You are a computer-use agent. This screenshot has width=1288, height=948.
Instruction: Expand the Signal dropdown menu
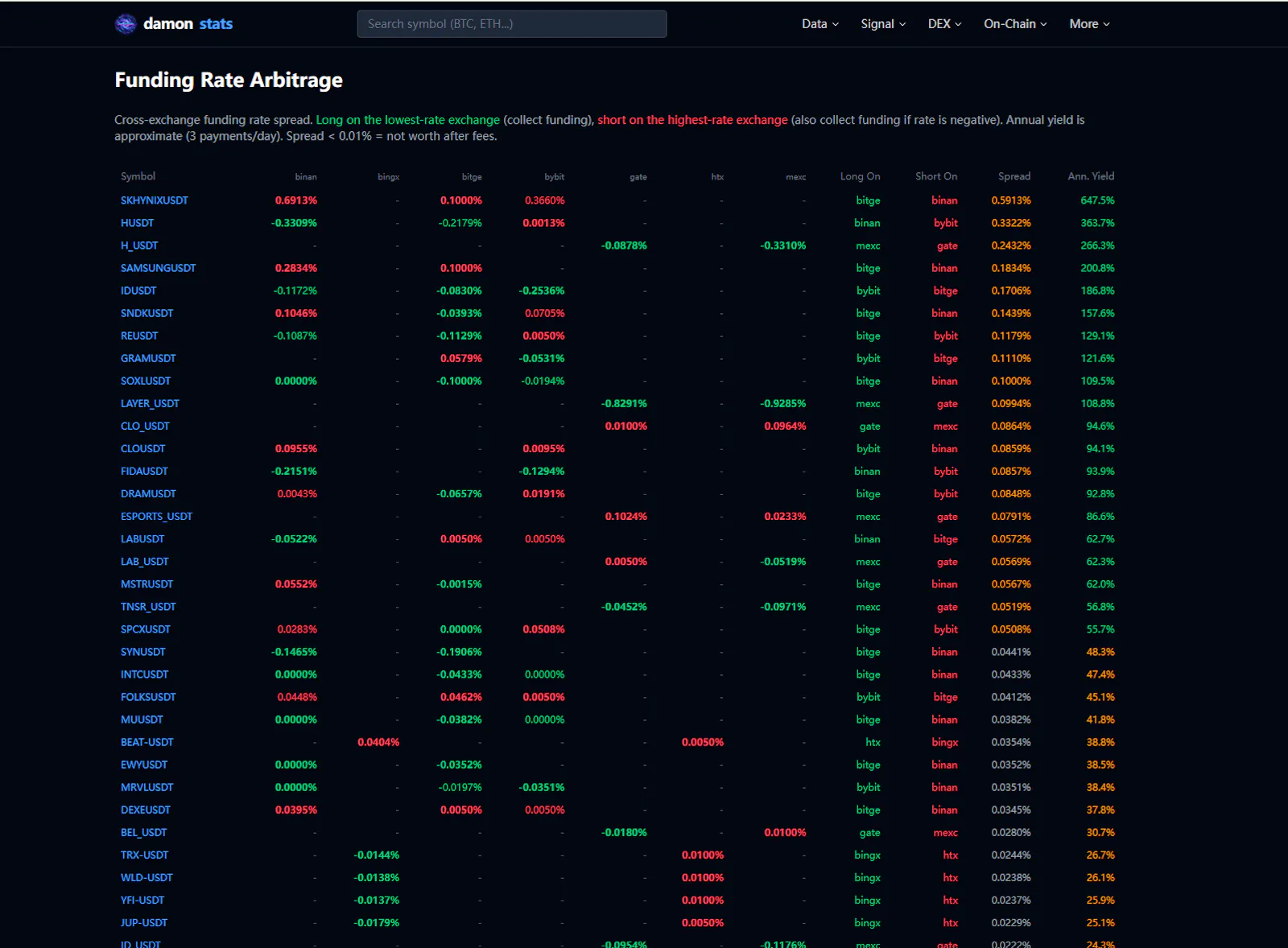coord(883,24)
